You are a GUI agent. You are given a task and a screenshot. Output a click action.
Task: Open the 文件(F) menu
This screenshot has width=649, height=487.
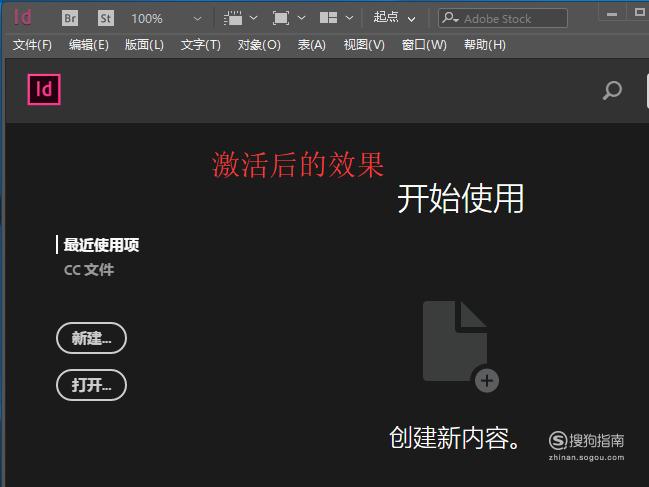click(x=32, y=45)
